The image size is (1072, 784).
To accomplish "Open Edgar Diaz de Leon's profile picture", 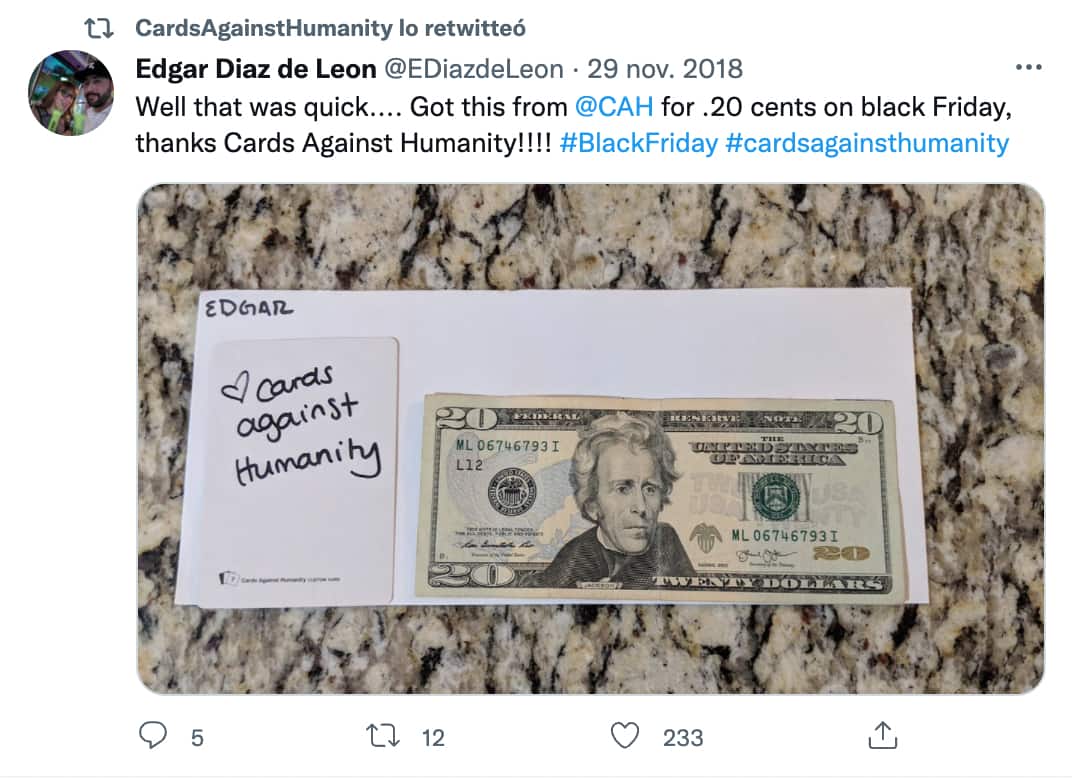I will point(71,93).
